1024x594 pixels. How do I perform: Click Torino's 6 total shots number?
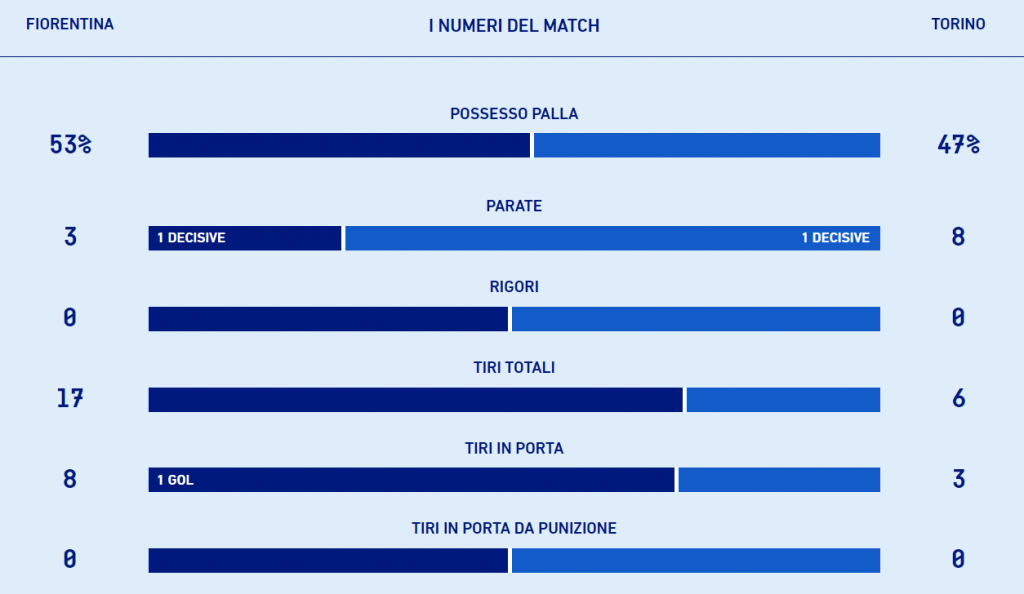pos(958,399)
